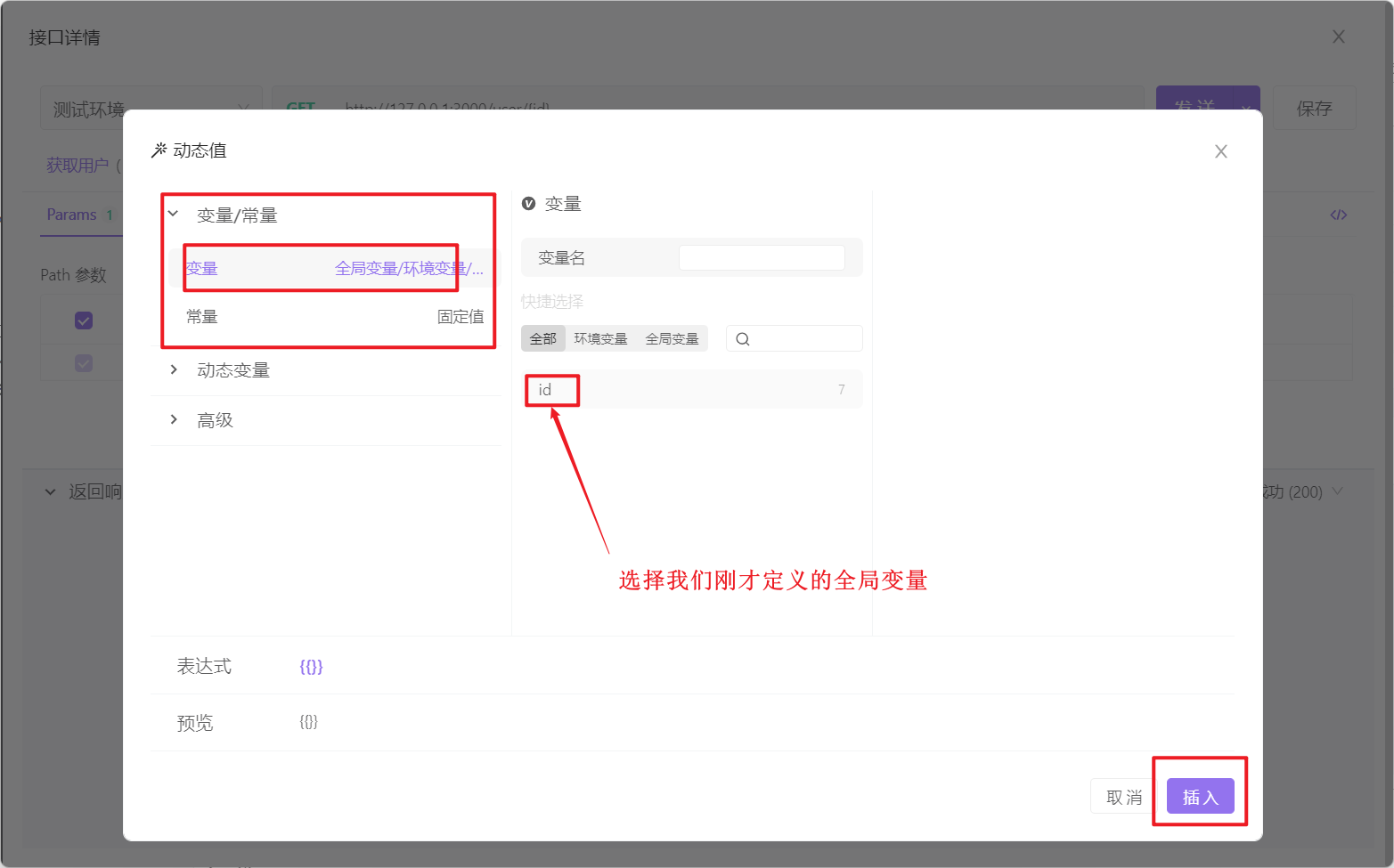Close the 接口详情 panel

(1338, 37)
